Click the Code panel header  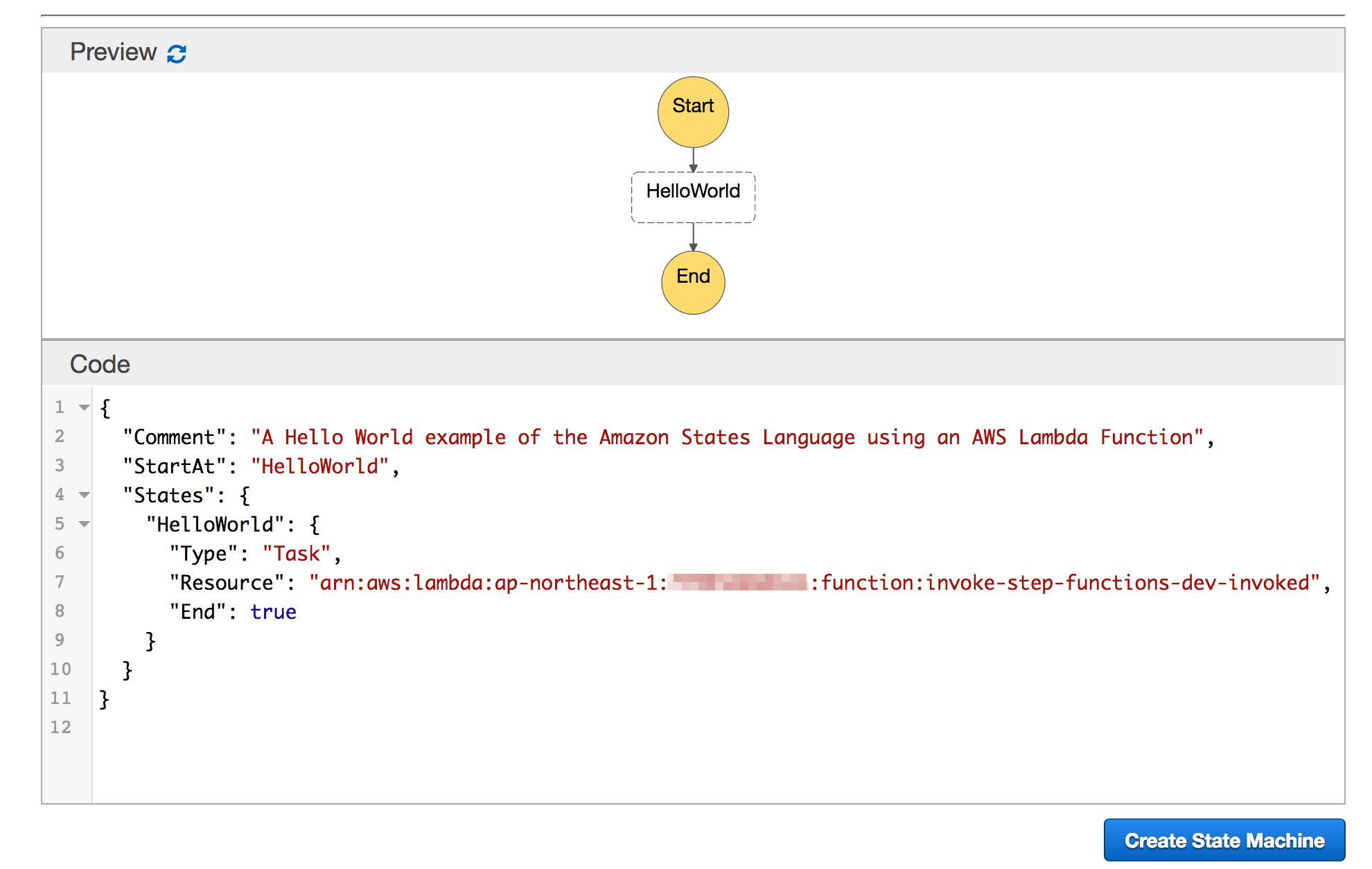(100, 364)
